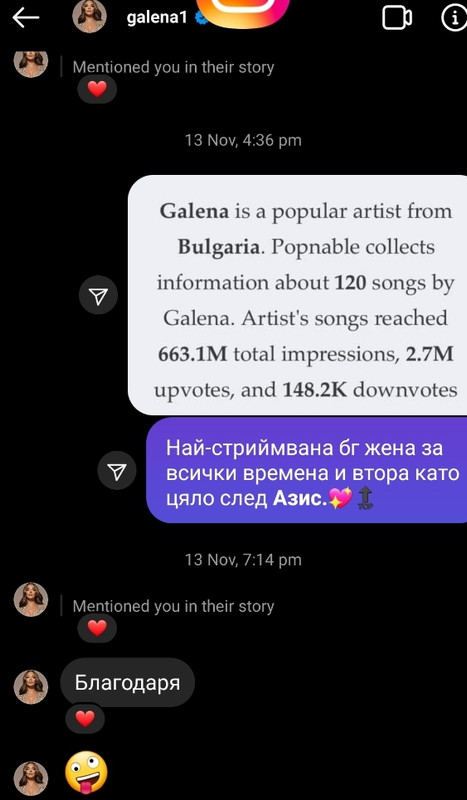Open avatar next to emoji message
The width and height of the screenshot is (467, 800).
[31, 779]
